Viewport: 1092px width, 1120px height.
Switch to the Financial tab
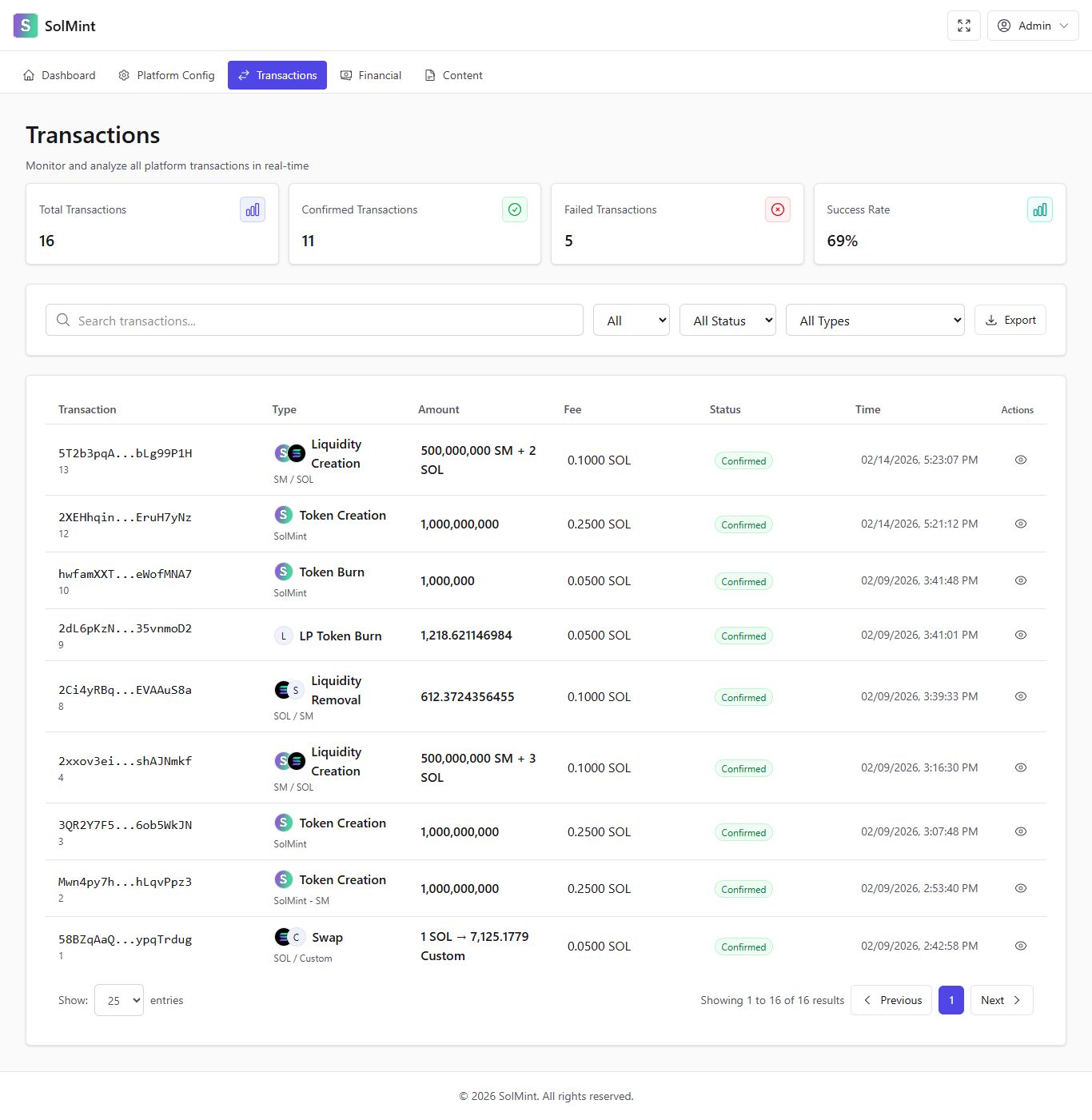coord(371,75)
